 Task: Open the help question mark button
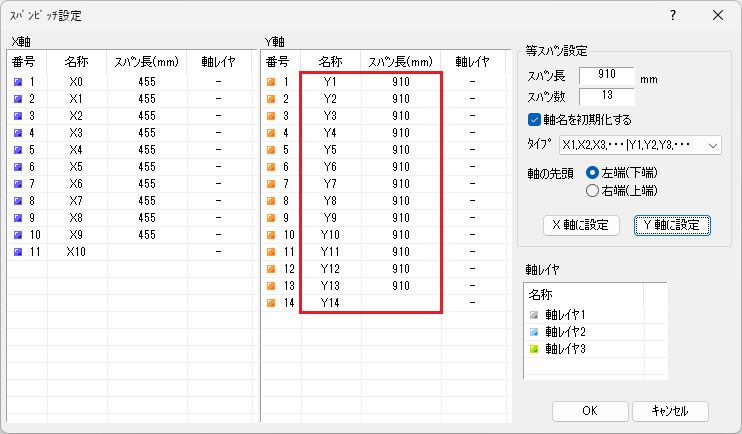673,15
